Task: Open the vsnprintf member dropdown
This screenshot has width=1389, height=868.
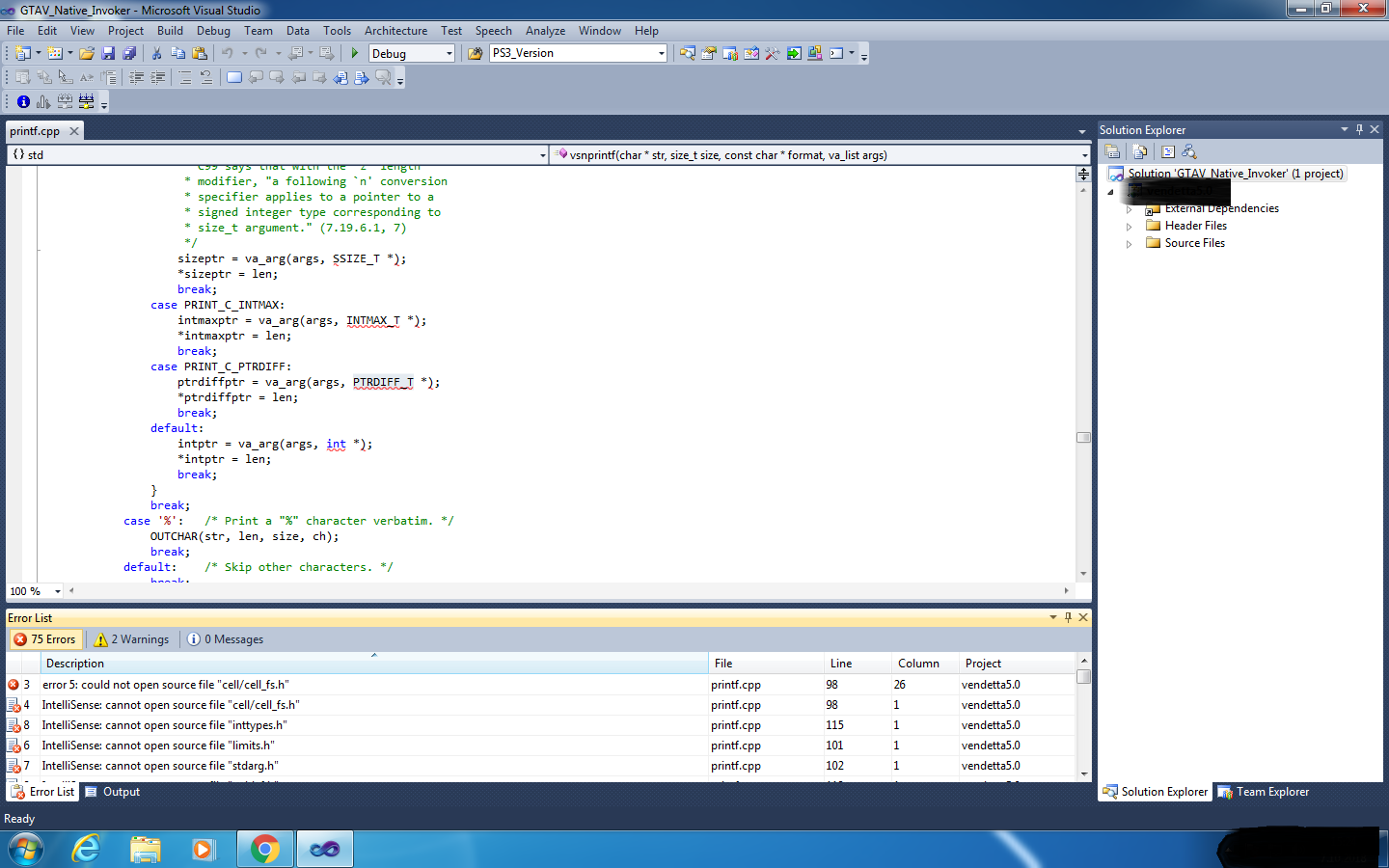Action: point(1084,155)
